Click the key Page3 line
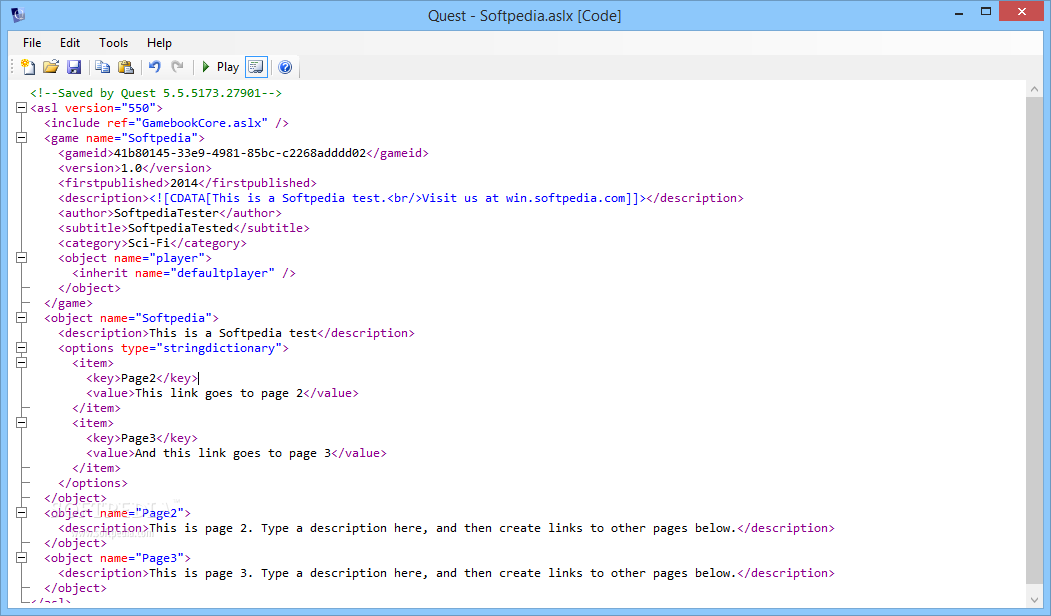 [x=142, y=438]
